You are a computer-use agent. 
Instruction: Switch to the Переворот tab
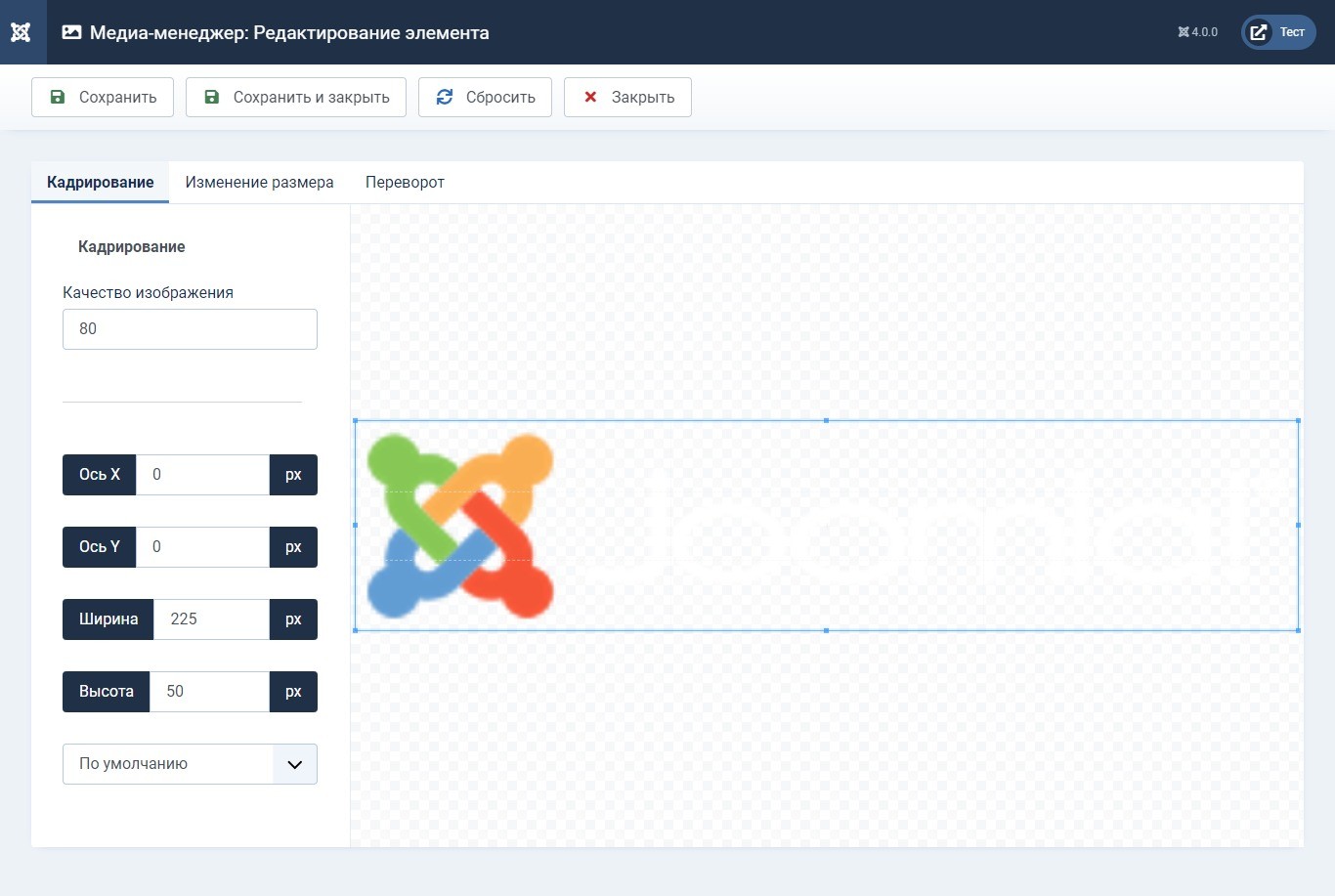point(405,183)
